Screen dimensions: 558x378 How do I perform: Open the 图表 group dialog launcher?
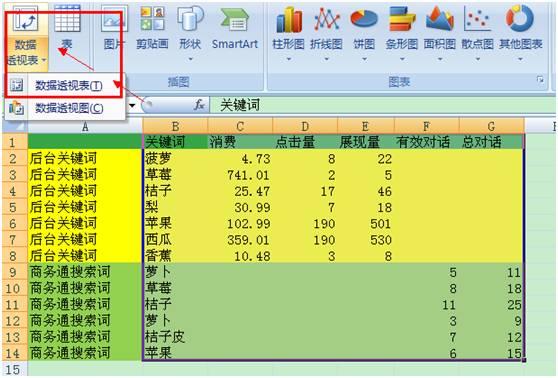(540, 80)
